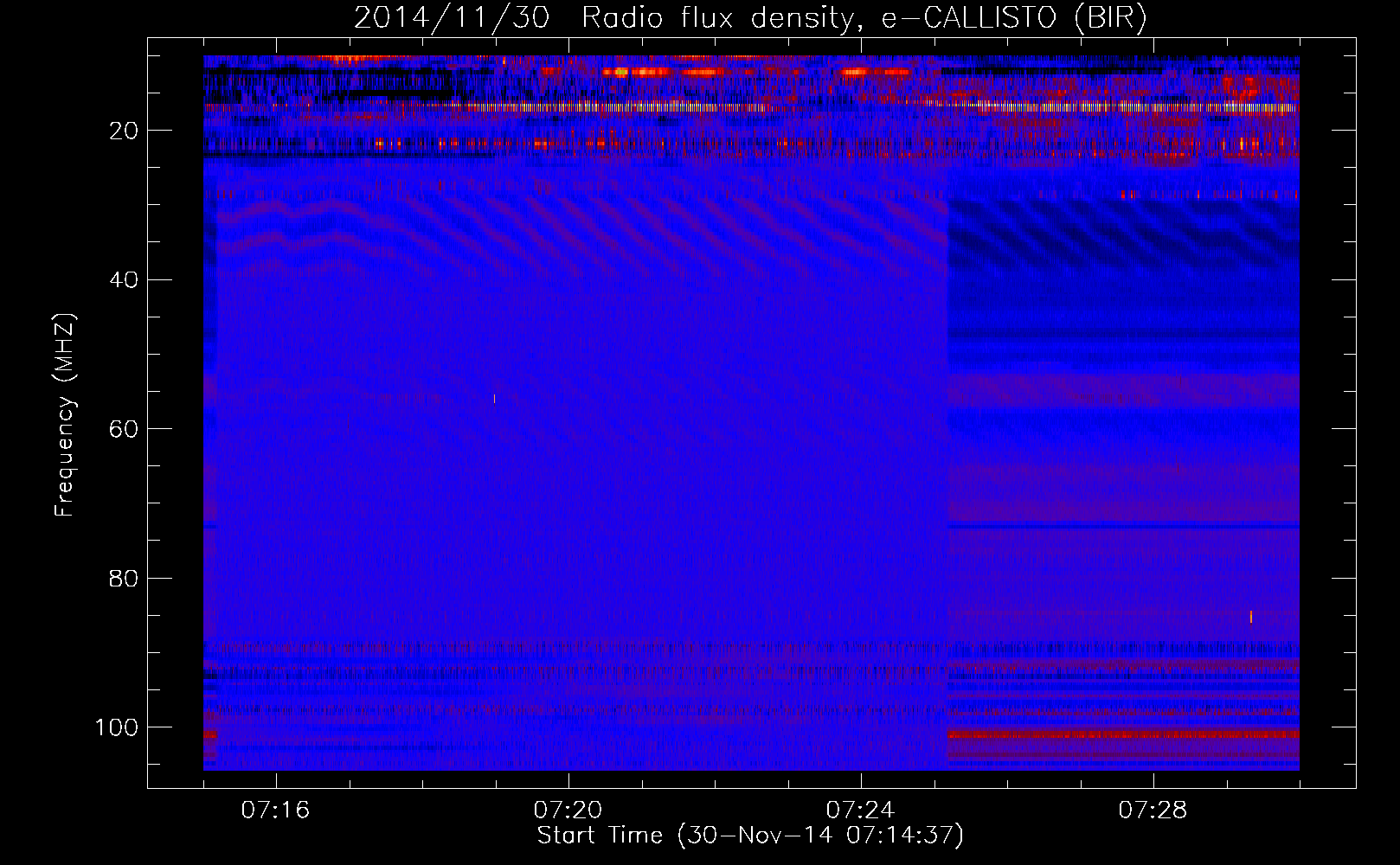Click the orange spike near 85 MHz
1400x865 pixels.
click(x=1251, y=617)
